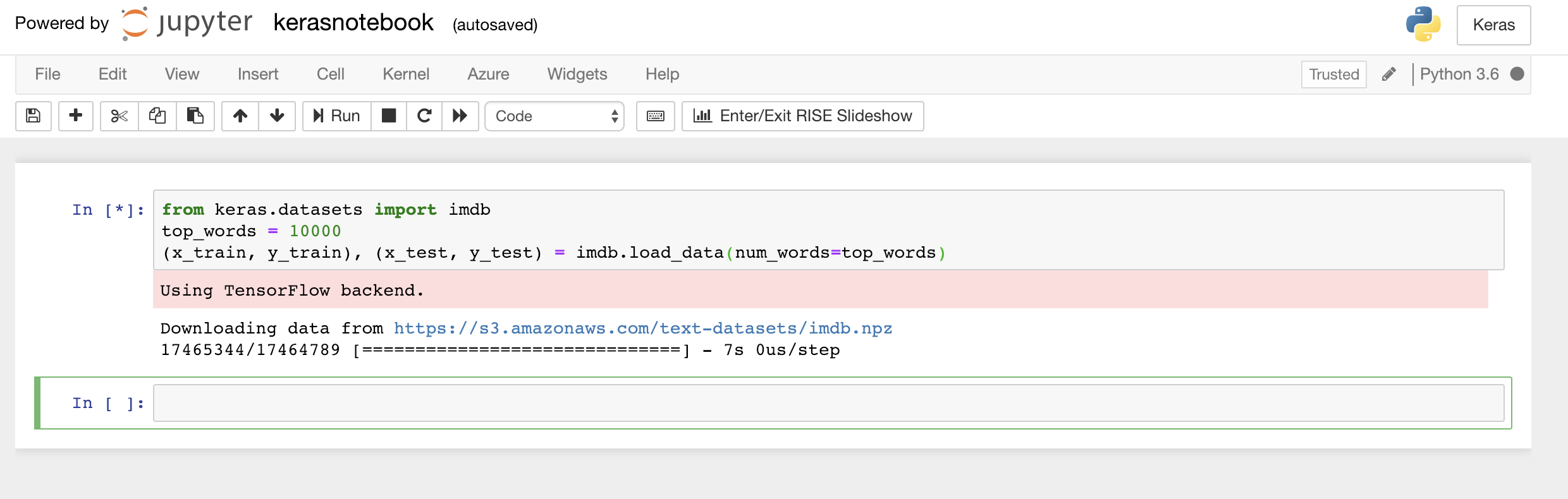This screenshot has width=1568, height=499.
Task: Click the (autosaved) checkpoint status
Action: (495, 25)
